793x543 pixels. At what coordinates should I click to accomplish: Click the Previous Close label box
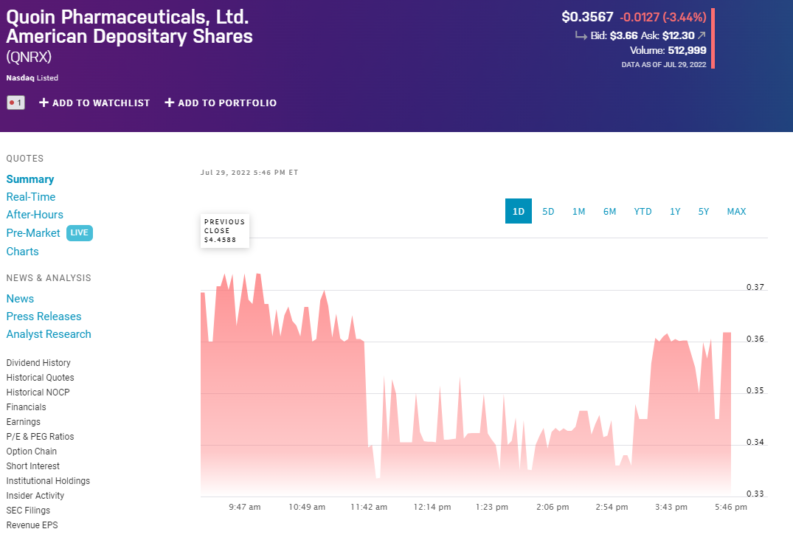point(225,231)
